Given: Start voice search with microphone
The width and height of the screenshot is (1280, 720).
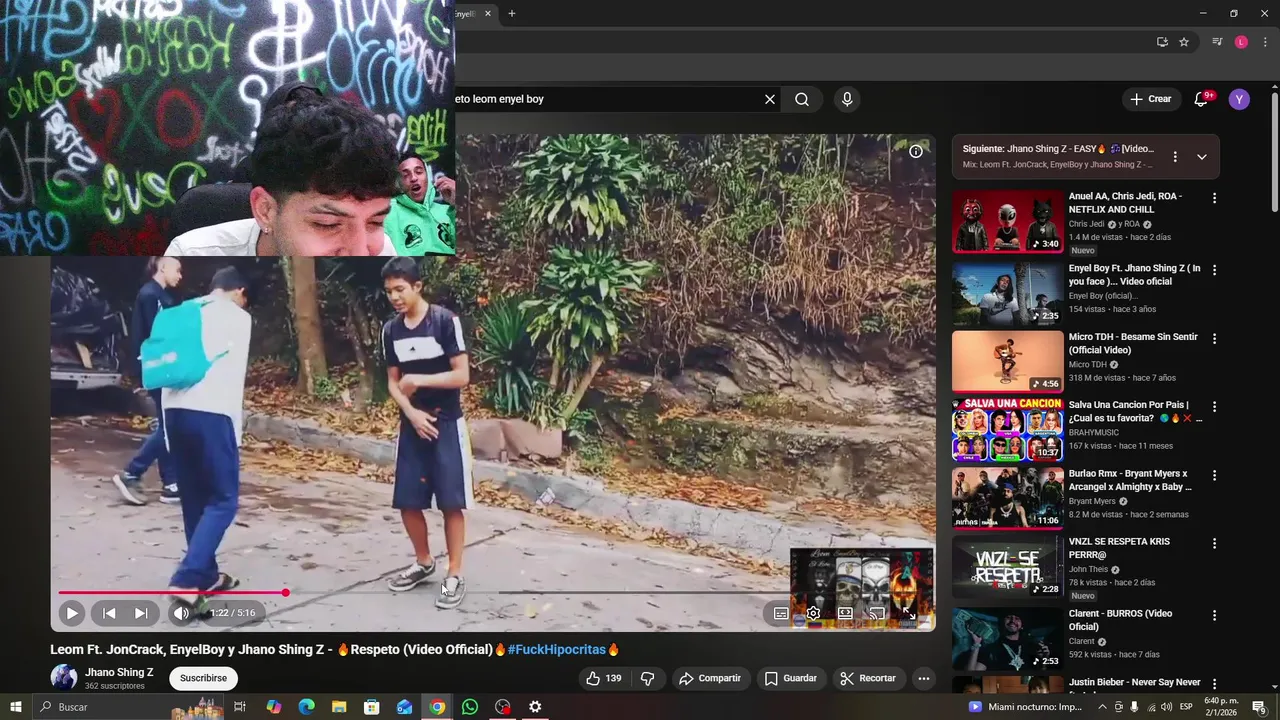Looking at the screenshot, I should (847, 99).
